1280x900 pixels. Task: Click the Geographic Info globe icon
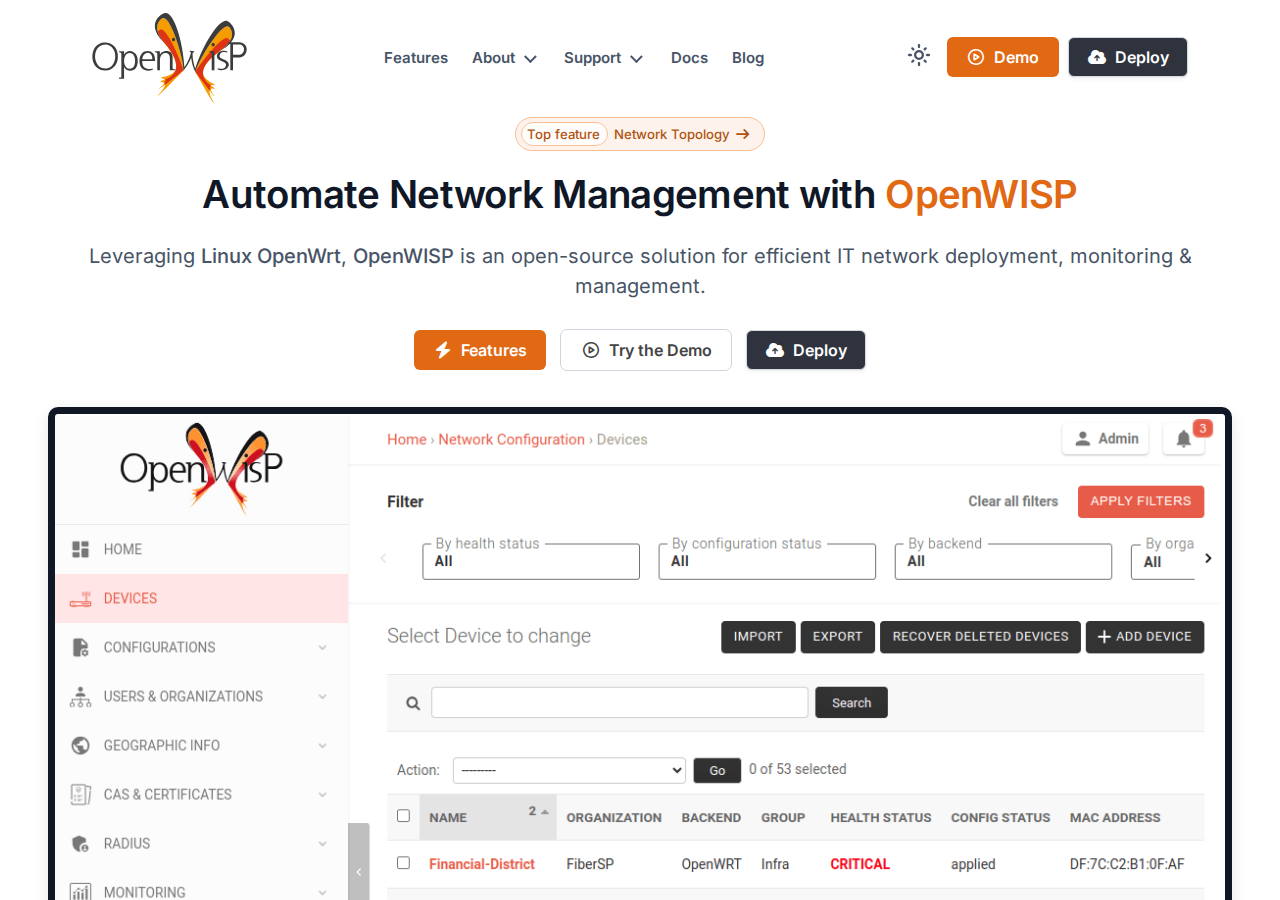tap(81, 745)
